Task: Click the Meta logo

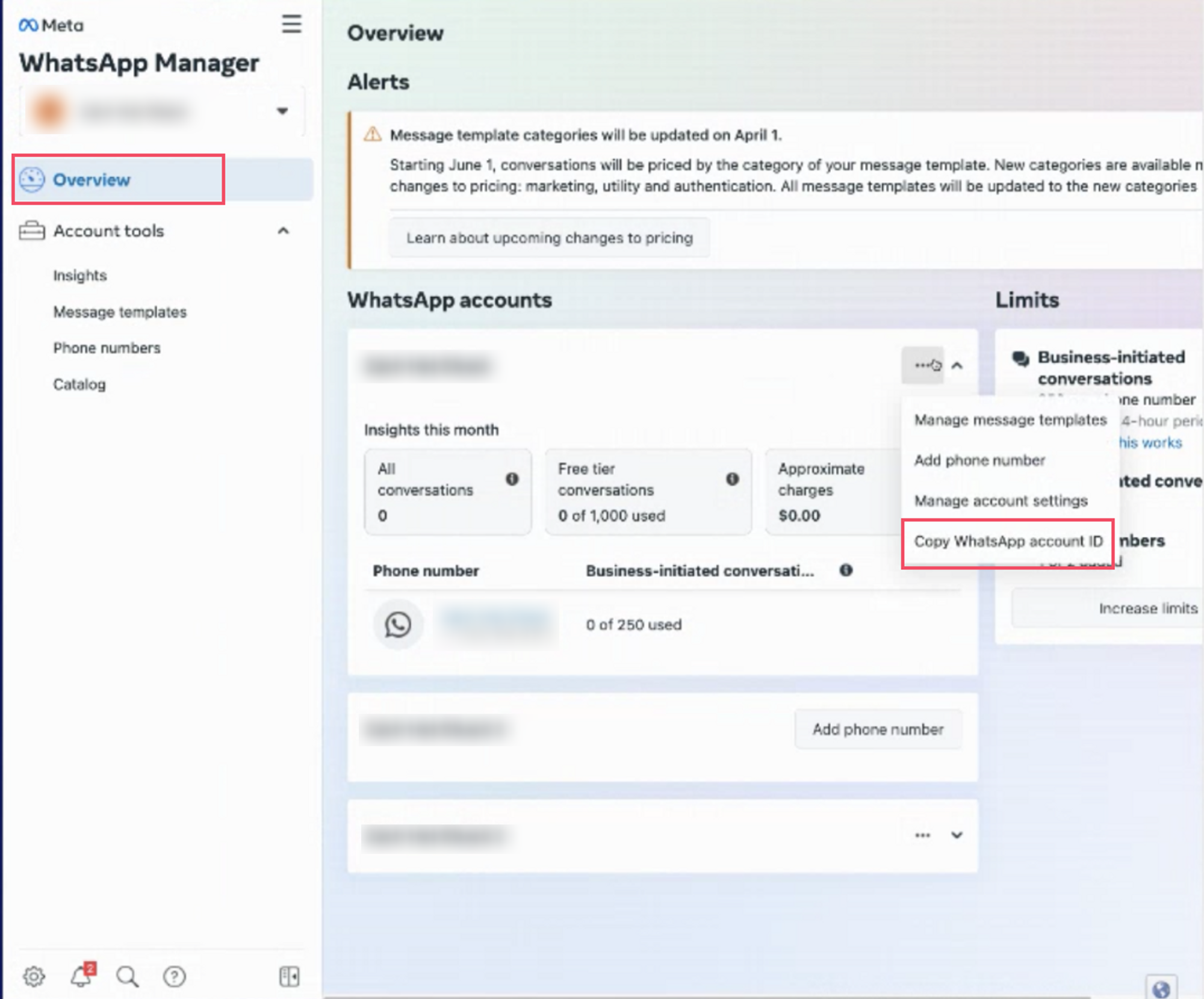Action: pyautogui.click(x=51, y=25)
